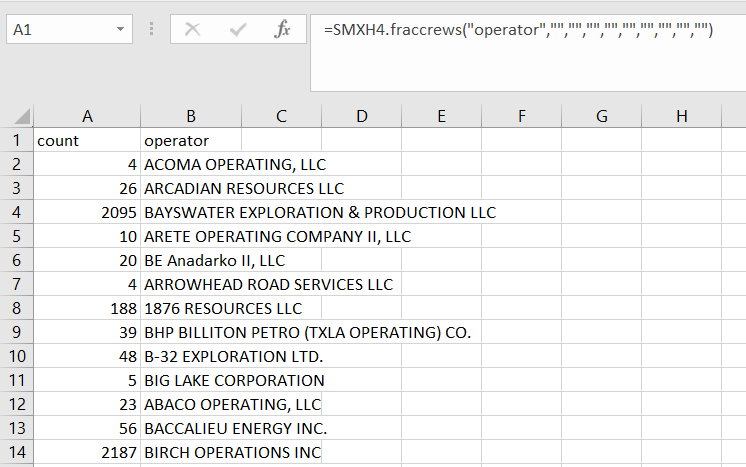The height and width of the screenshot is (467, 746).
Task: Select row 7 header
Action: click(17, 284)
